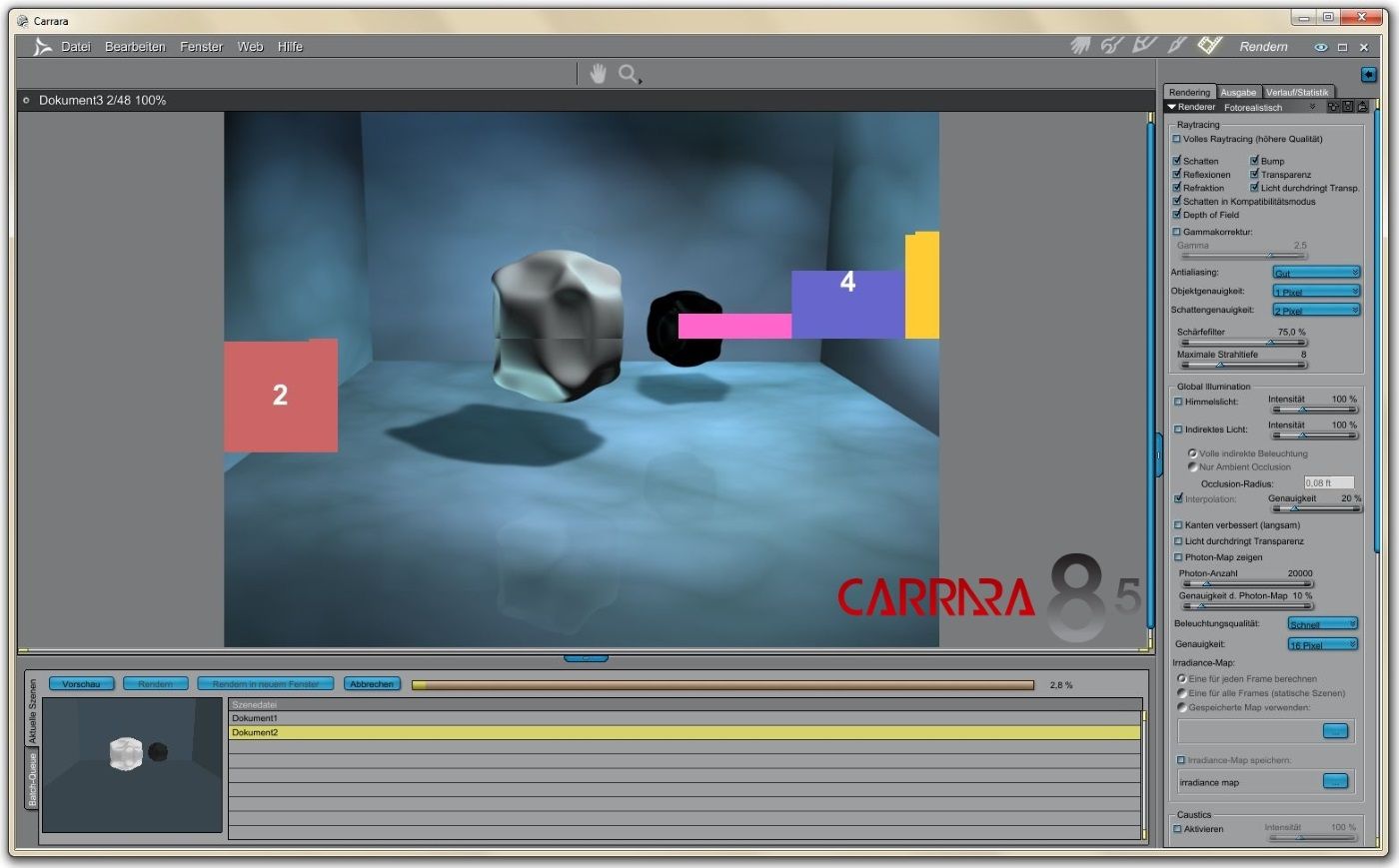The width and height of the screenshot is (1399, 868).
Task: Open the Renderer Fotorealistisch dropdown
Action: [x=1270, y=107]
